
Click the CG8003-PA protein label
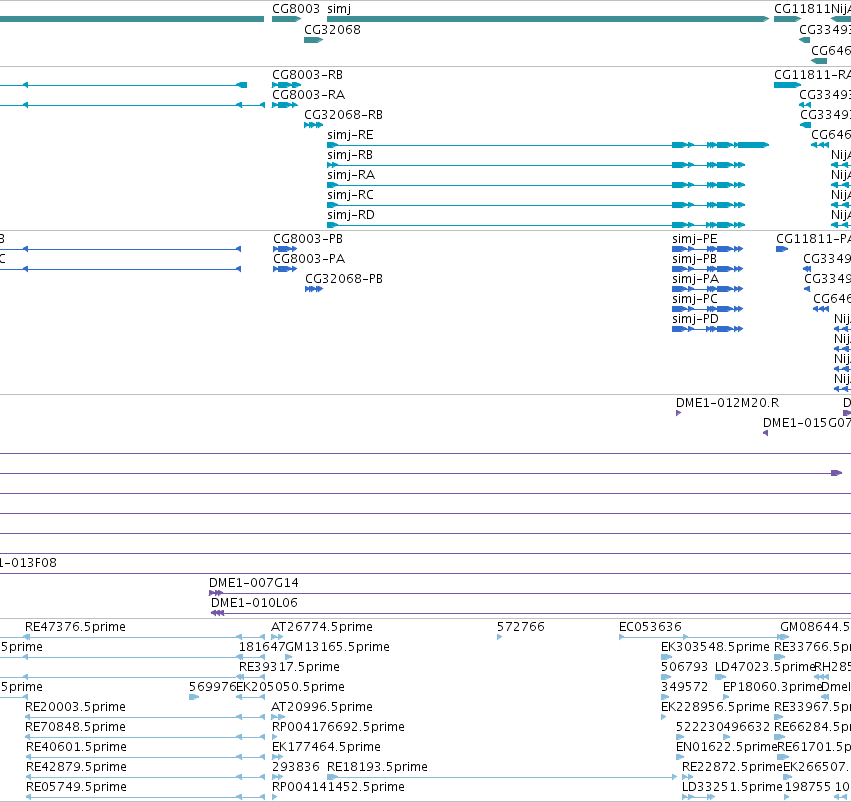click(x=309, y=259)
